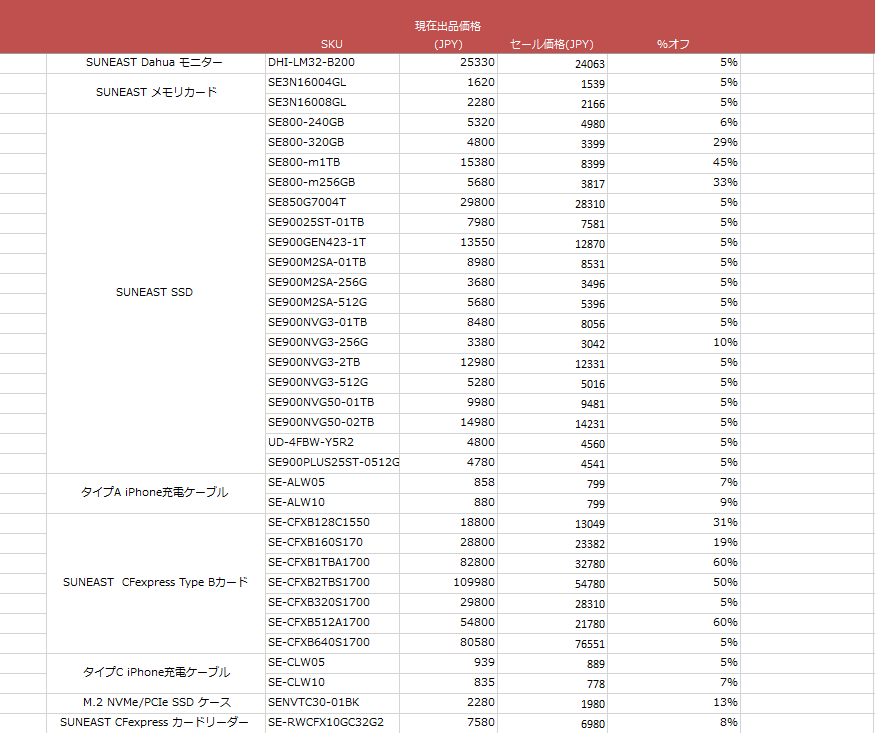This screenshot has height=733, width=875.
Task: Select SKU cell SE900M2SA-256G
Action: click(x=333, y=283)
